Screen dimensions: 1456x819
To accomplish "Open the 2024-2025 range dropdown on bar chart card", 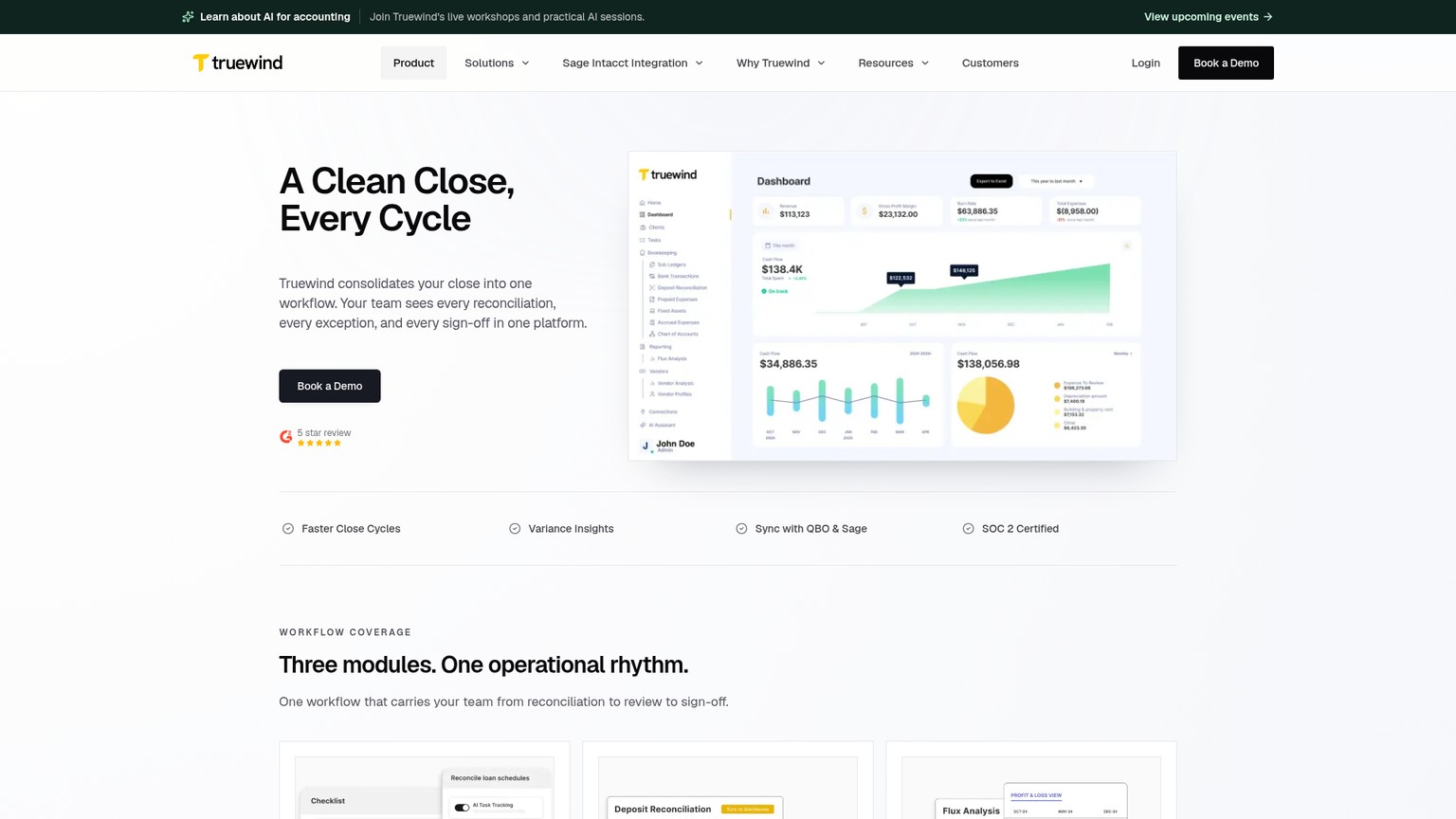I will tap(920, 354).
